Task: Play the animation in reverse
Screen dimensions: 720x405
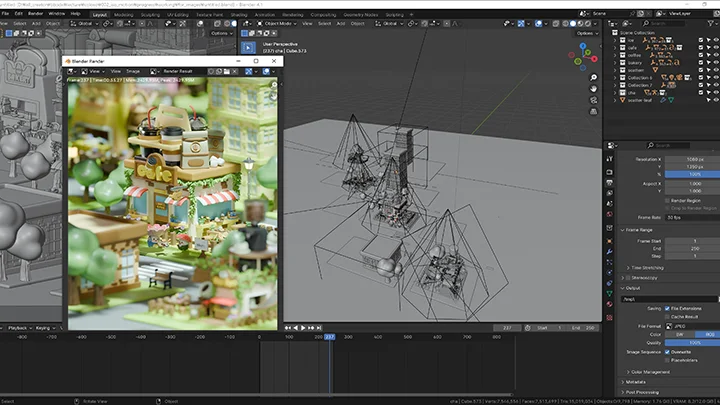Action: point(296,328)
